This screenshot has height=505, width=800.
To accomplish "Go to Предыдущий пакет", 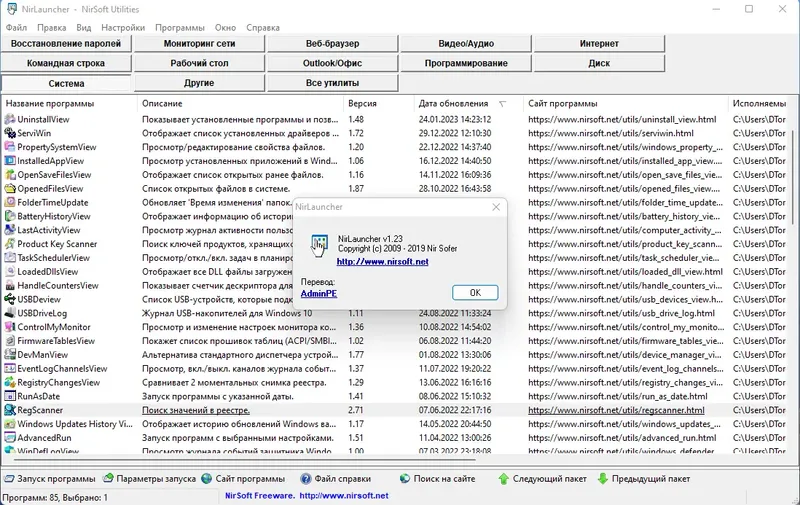I will pos(643,479).
